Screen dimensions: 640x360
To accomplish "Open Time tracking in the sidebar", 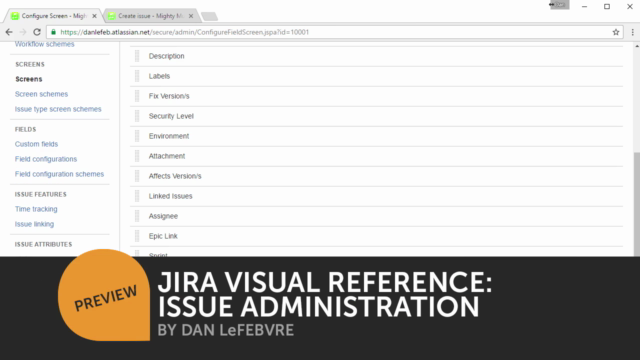I will [36, 209].
